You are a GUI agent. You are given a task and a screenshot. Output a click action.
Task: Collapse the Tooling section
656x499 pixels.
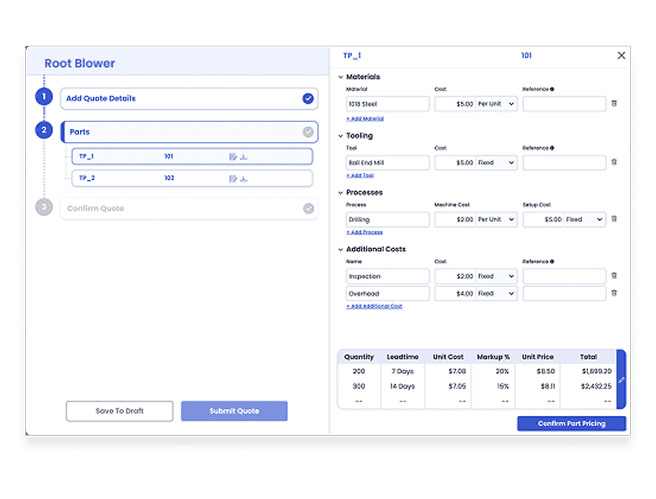pos(340,135)
